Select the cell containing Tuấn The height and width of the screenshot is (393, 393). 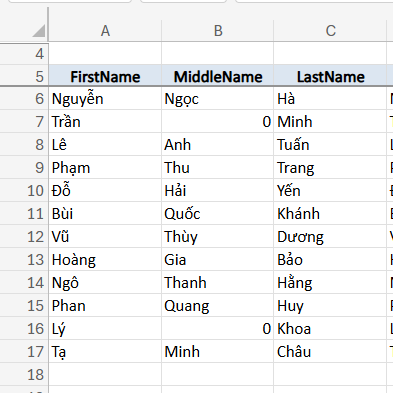(x=330, y=145)
